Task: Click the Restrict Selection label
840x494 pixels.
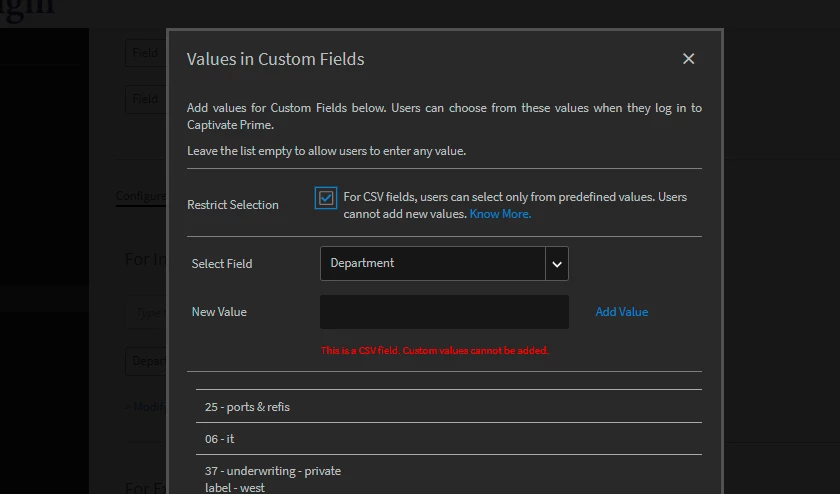Action: [233, 205]
